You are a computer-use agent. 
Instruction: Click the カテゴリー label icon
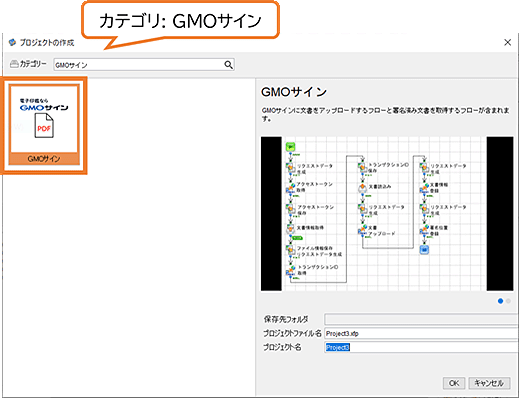click(14, 64)
